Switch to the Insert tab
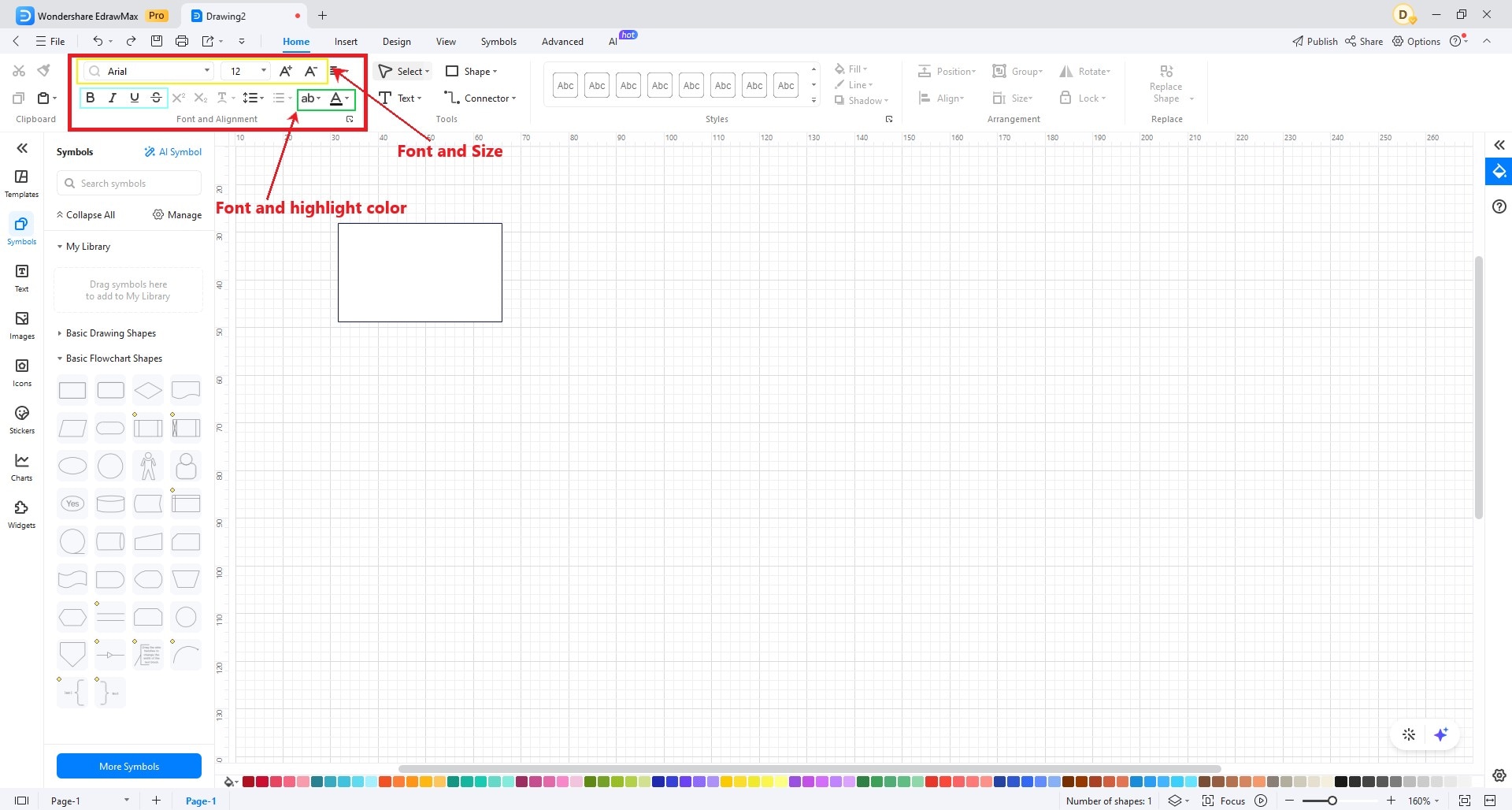1512x810 pixels. coord(346,41)
